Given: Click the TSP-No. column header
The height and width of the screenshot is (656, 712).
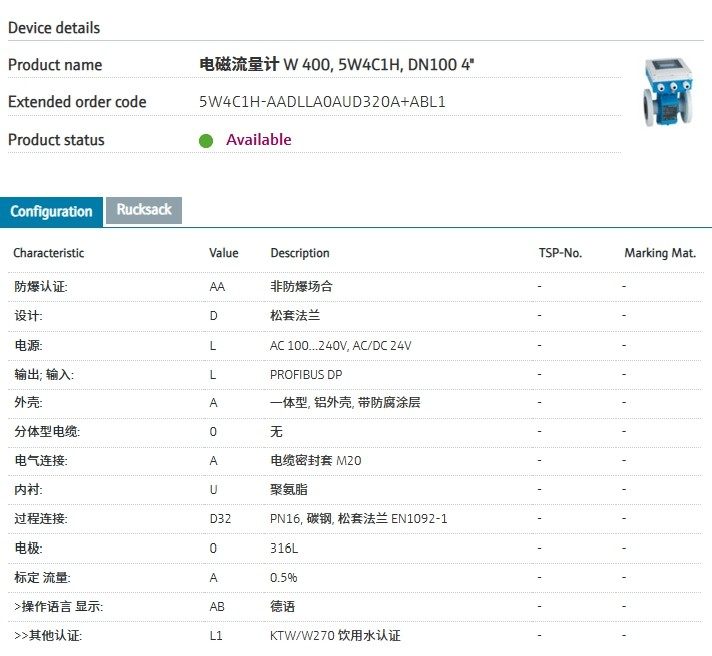Looking at the screenshot, I should 559,253.
